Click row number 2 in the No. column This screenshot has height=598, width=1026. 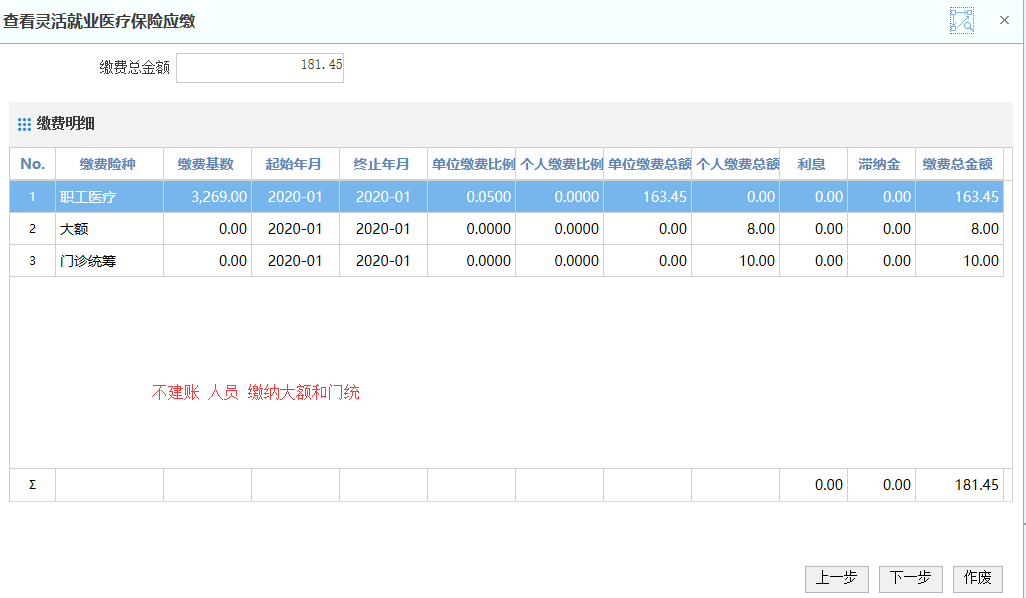pos(32,228)
